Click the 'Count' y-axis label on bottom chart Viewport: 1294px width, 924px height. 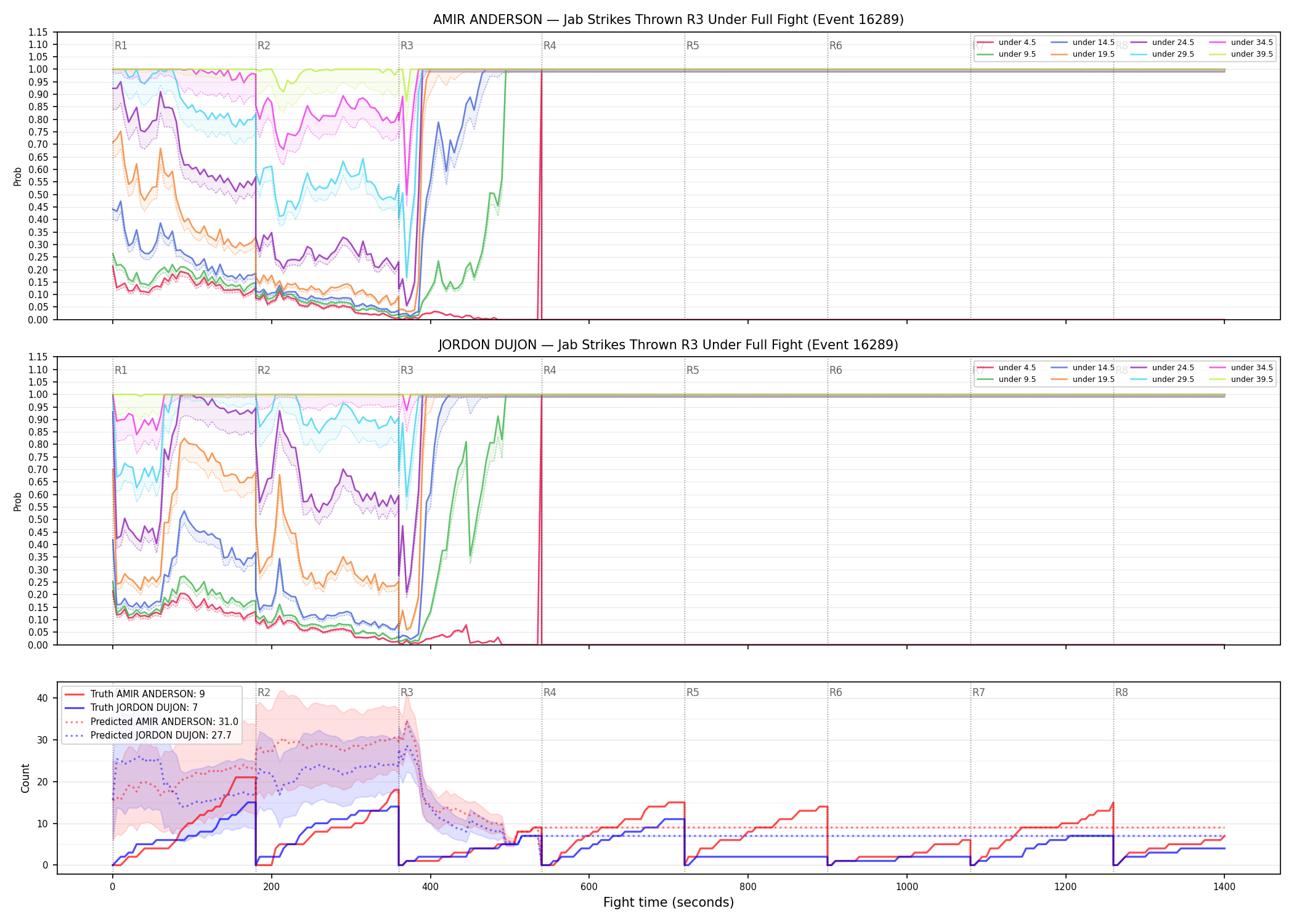point(25,778)
